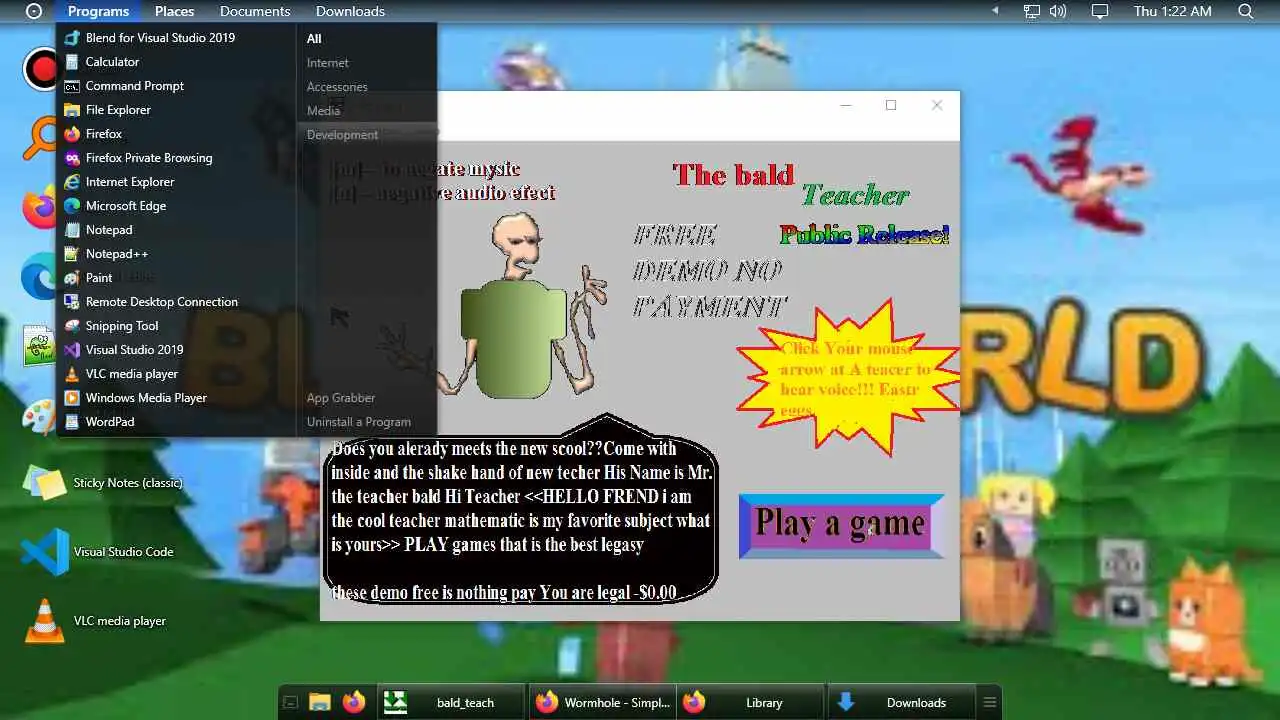Click "The bald" red title text
The image size is (1280, 720).
(734, 176)
